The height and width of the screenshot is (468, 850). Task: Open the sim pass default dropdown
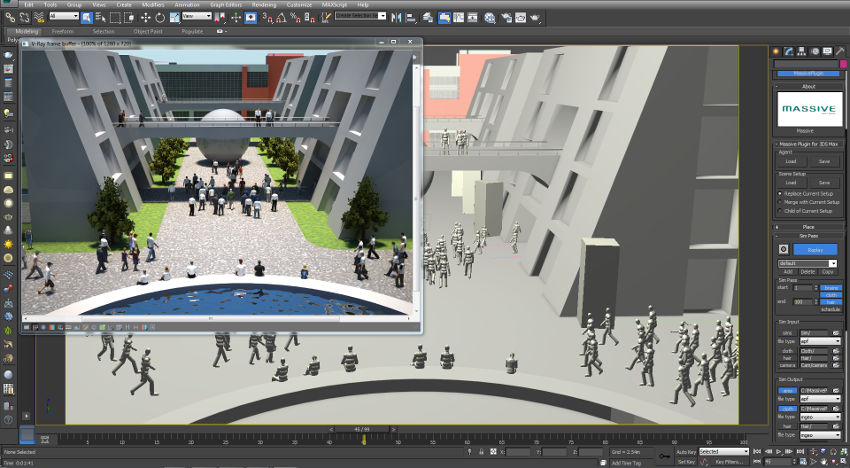[807, 263]
